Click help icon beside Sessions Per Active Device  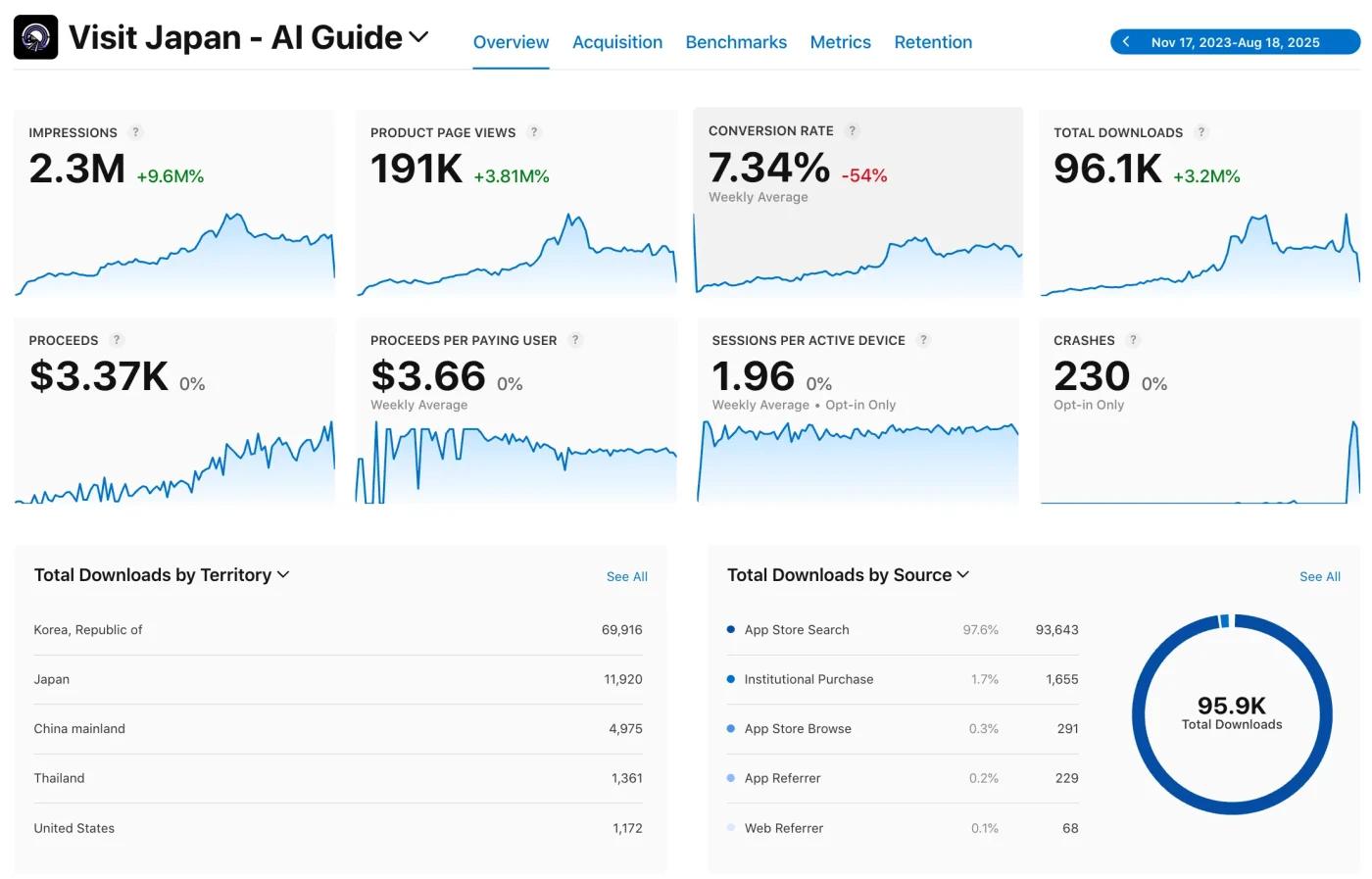(923, 340)
